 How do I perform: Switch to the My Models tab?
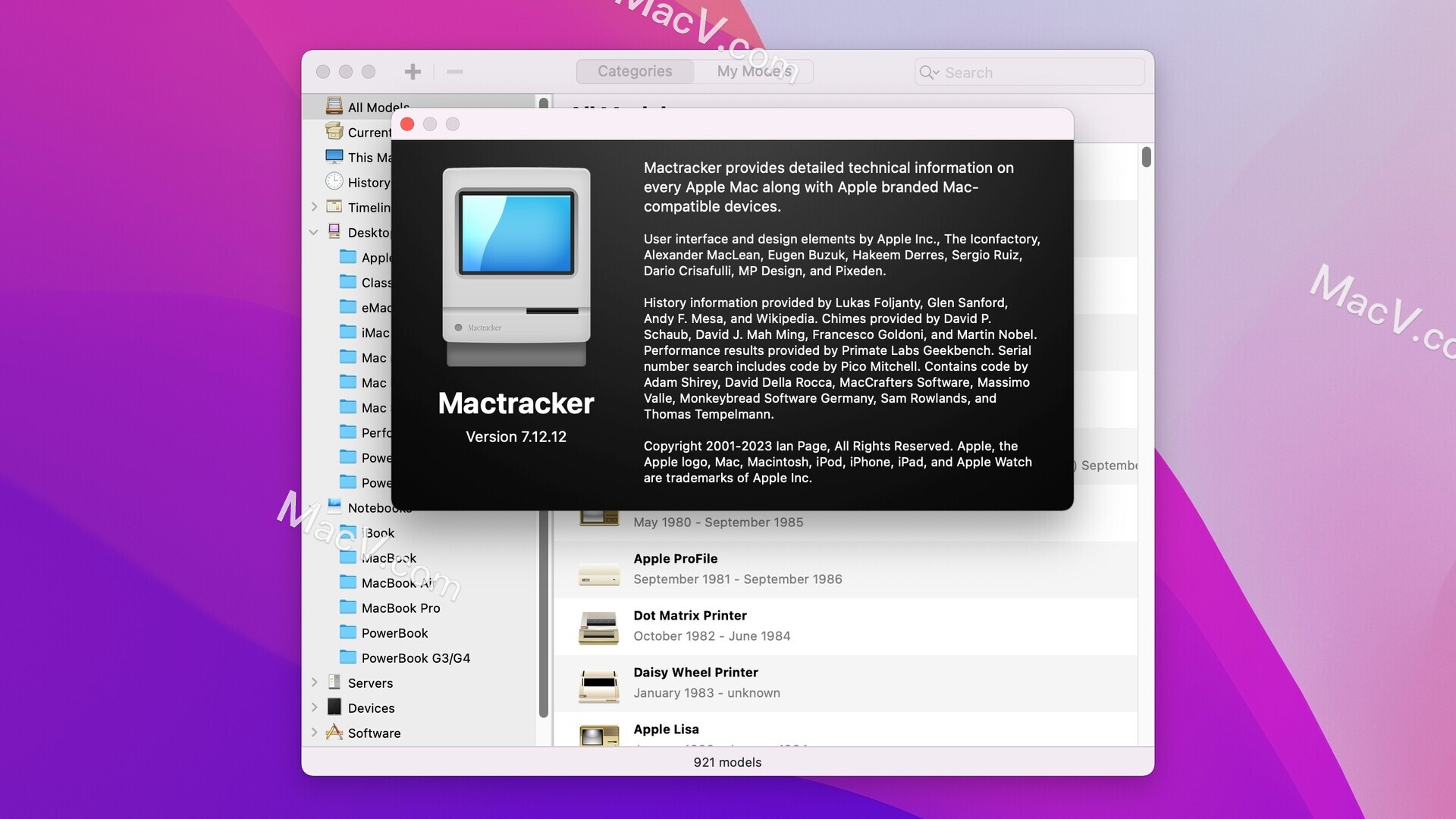click(x=754, y=71)
